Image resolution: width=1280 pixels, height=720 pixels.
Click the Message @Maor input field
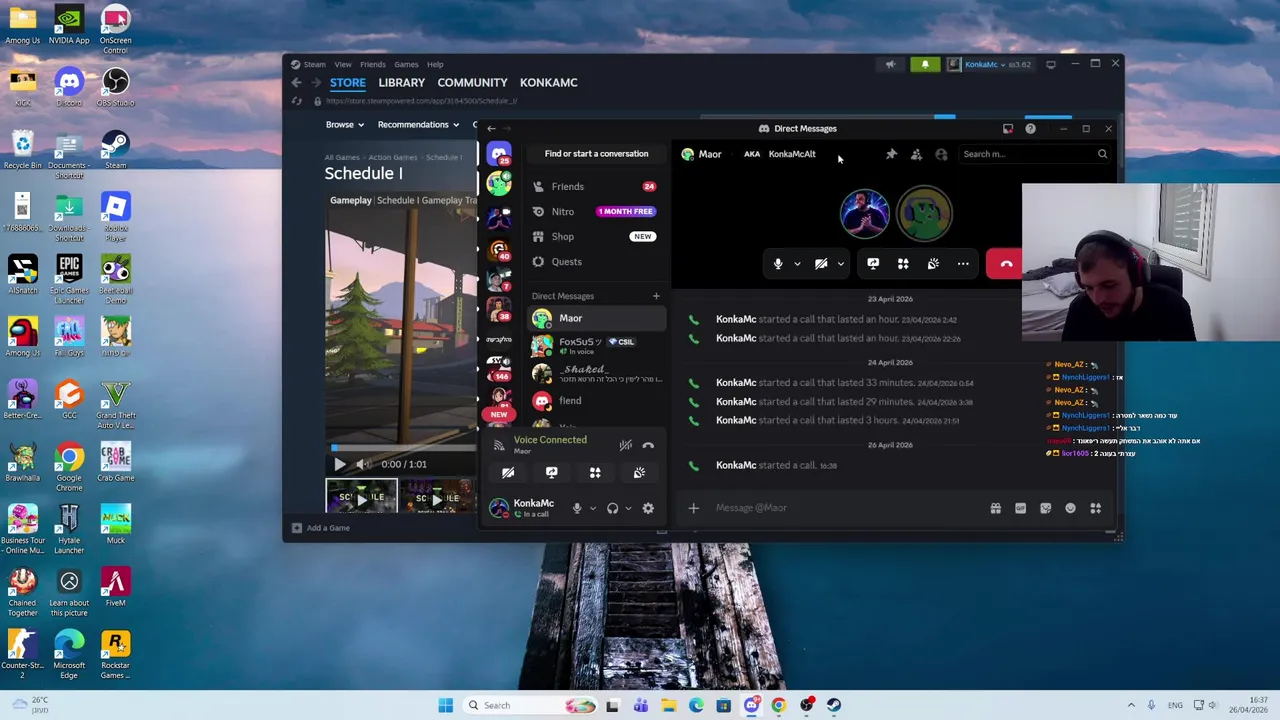click(x=845, y=508)
